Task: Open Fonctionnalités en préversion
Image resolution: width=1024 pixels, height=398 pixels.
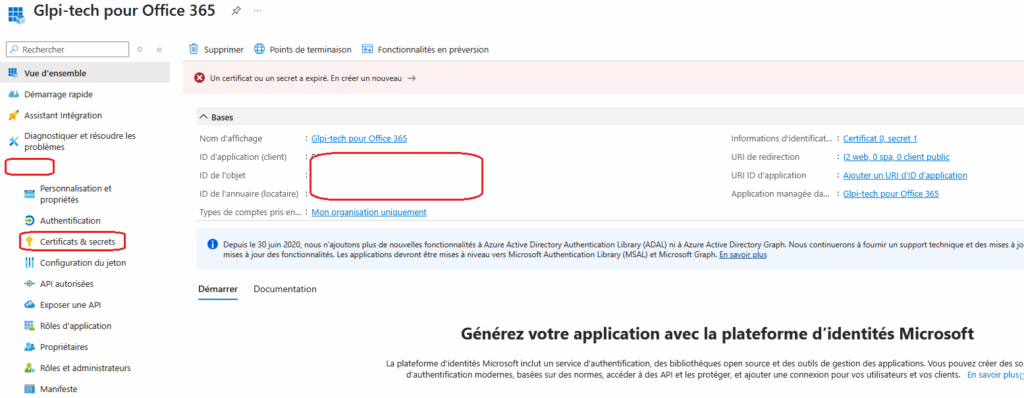Action: 425,50
